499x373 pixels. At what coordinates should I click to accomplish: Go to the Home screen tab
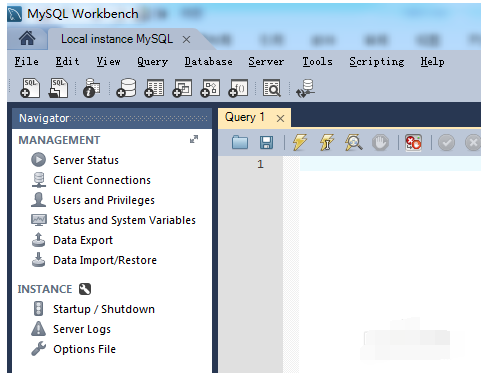[x=27, y=38]
